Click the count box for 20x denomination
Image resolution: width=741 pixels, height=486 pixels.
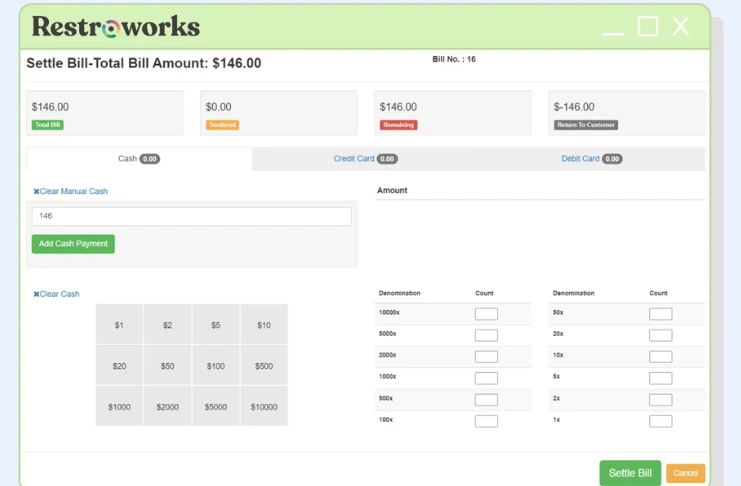[x=661, y=335]
